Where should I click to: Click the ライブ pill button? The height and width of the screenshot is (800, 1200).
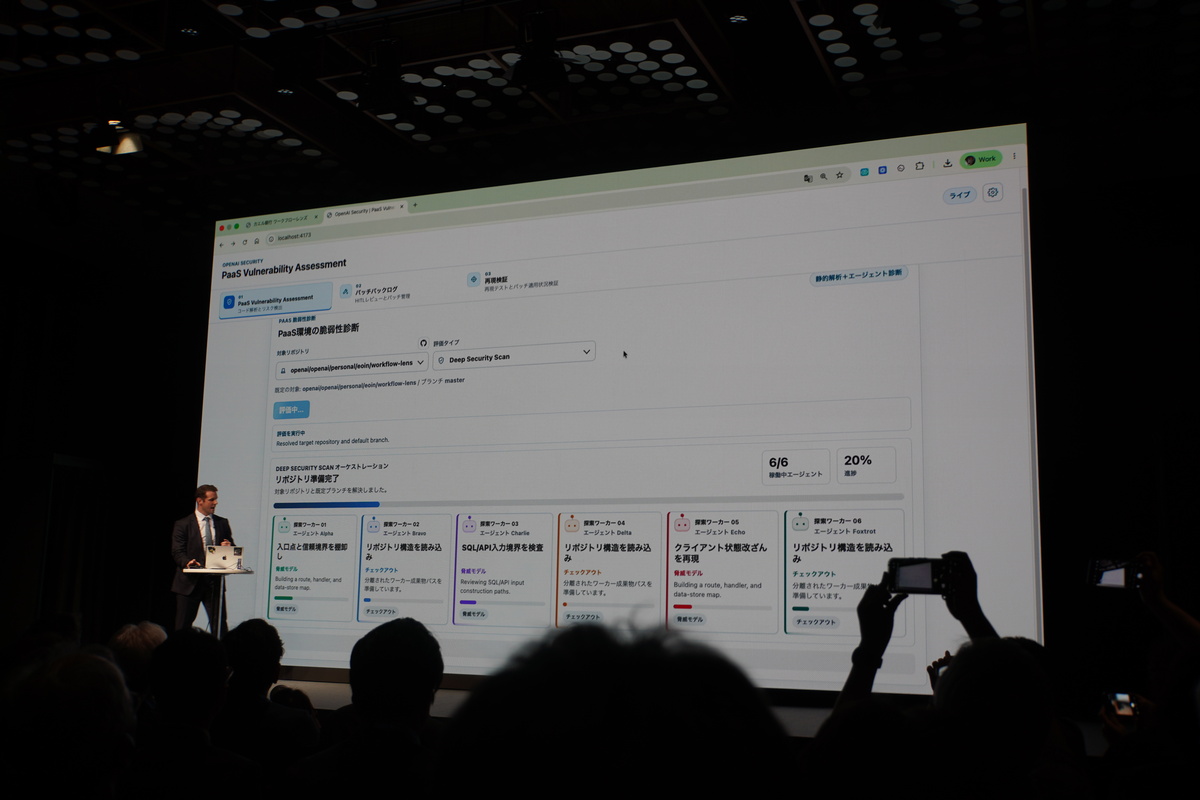coord(959,195)
